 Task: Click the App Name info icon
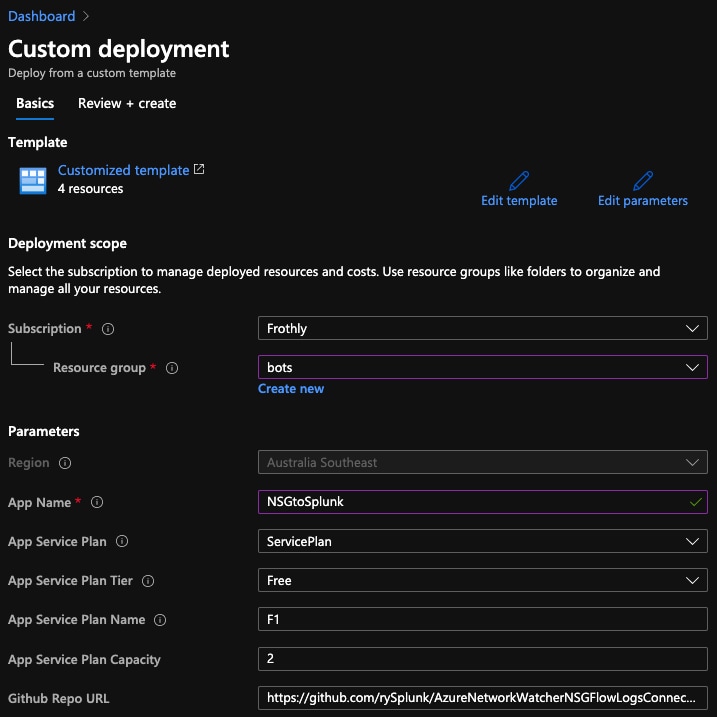97,503
